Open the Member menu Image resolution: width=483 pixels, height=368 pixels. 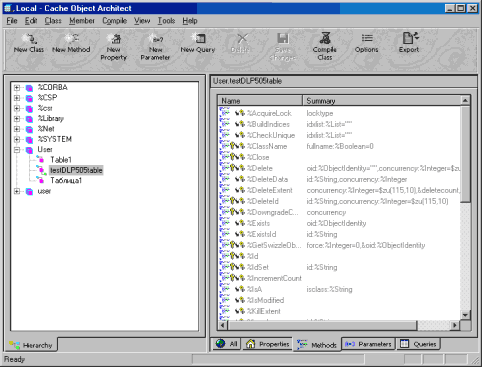82,21
